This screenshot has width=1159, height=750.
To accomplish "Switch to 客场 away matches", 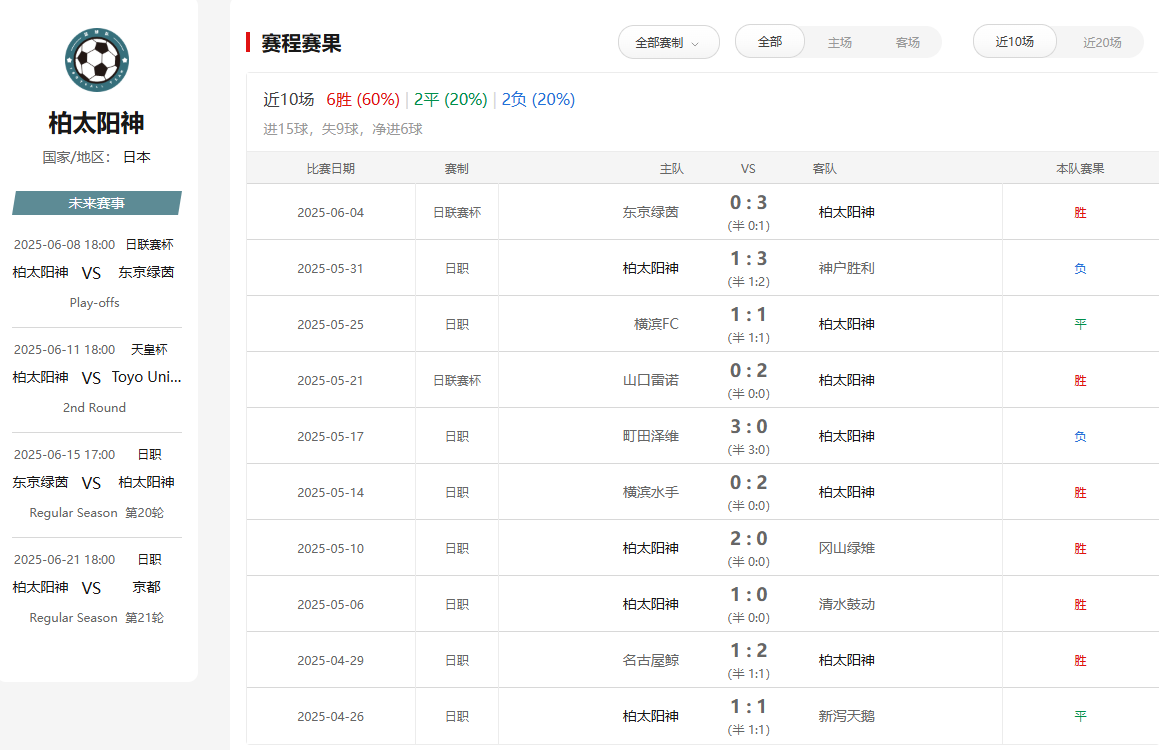I will click(x=907, y=43).
